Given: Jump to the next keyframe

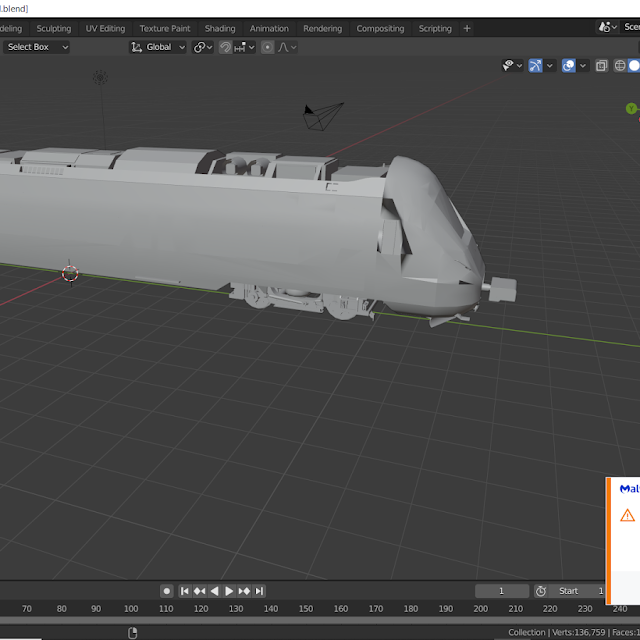Looking at the screenshot, I should coord(244,591).
